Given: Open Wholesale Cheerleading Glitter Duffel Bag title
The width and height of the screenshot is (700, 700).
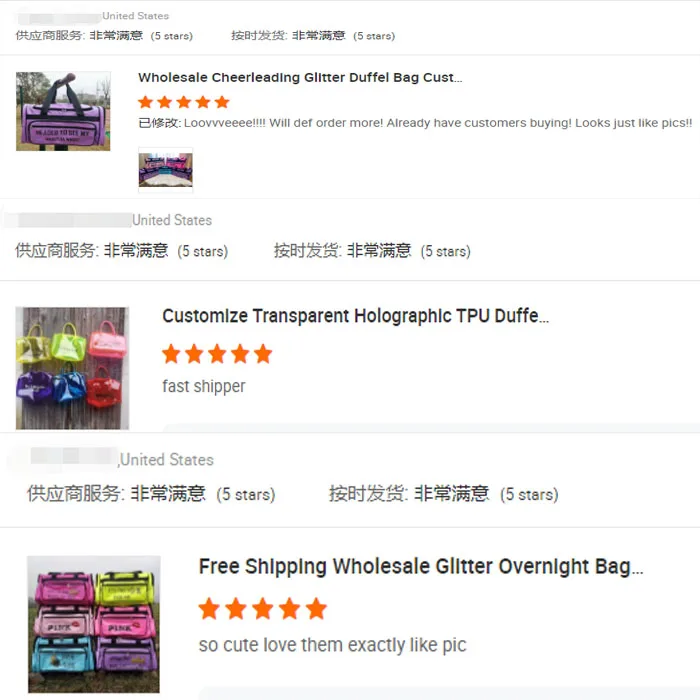Looking at the screenshot, I should tap(300, 78).
